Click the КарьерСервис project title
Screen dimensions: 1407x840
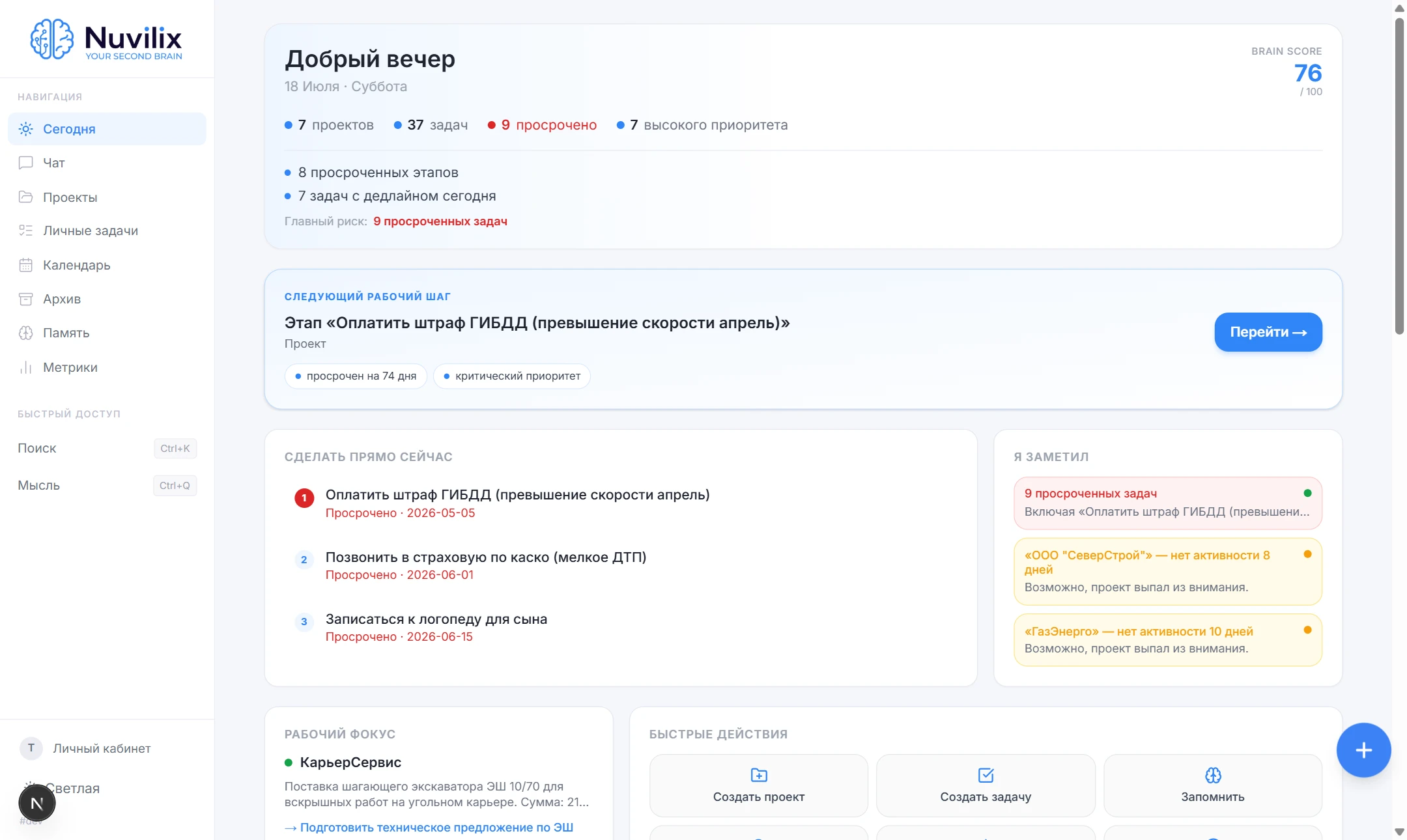350,762
